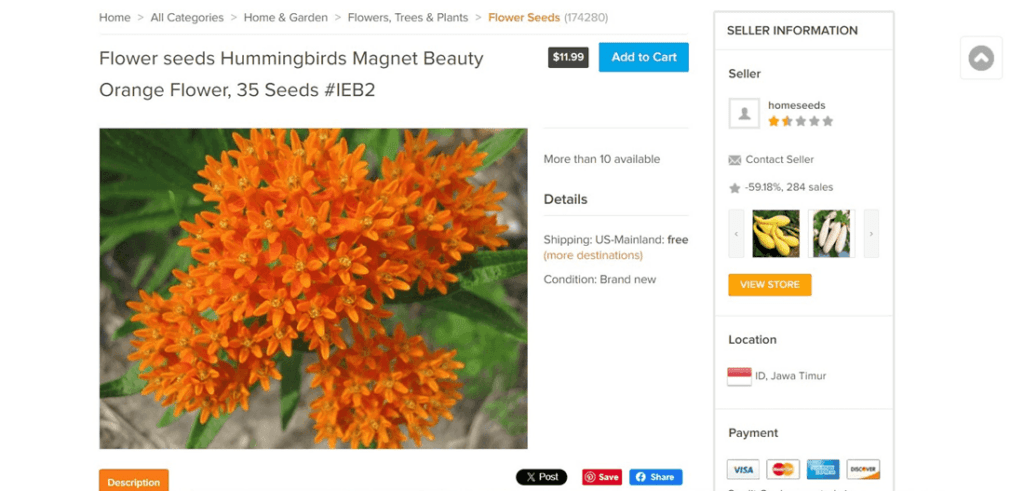Show previous seller items with left arrow

736,234
